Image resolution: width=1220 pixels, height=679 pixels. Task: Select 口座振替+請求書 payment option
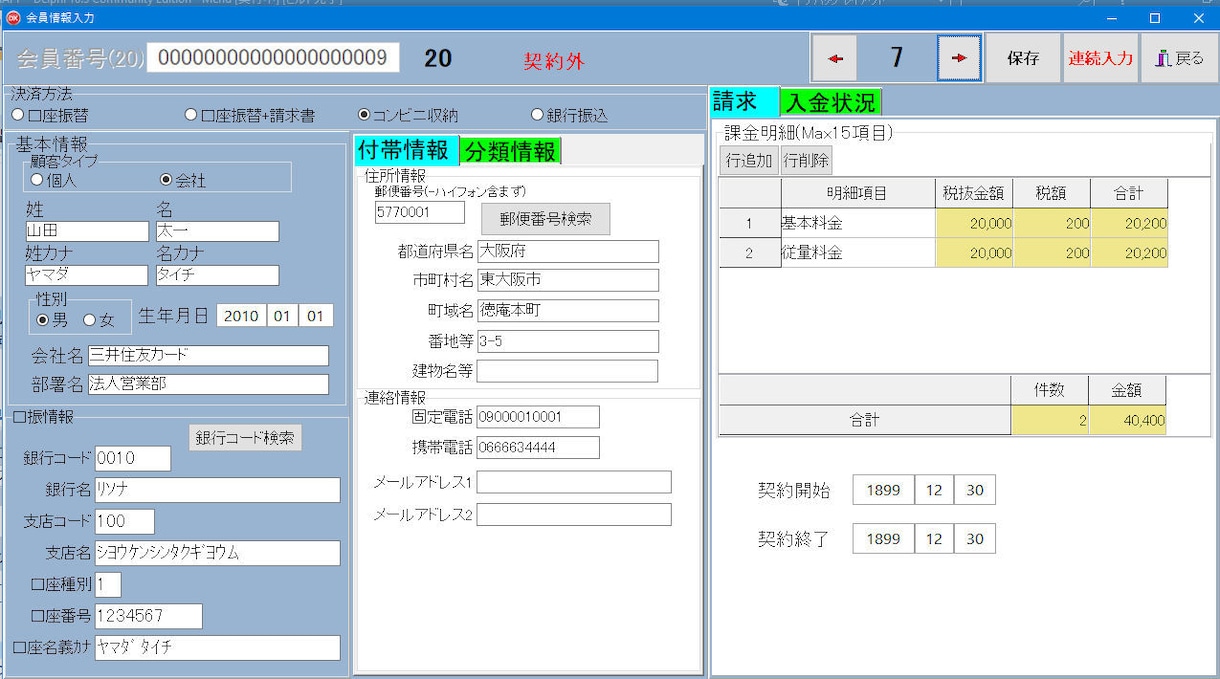coord(251,115)
